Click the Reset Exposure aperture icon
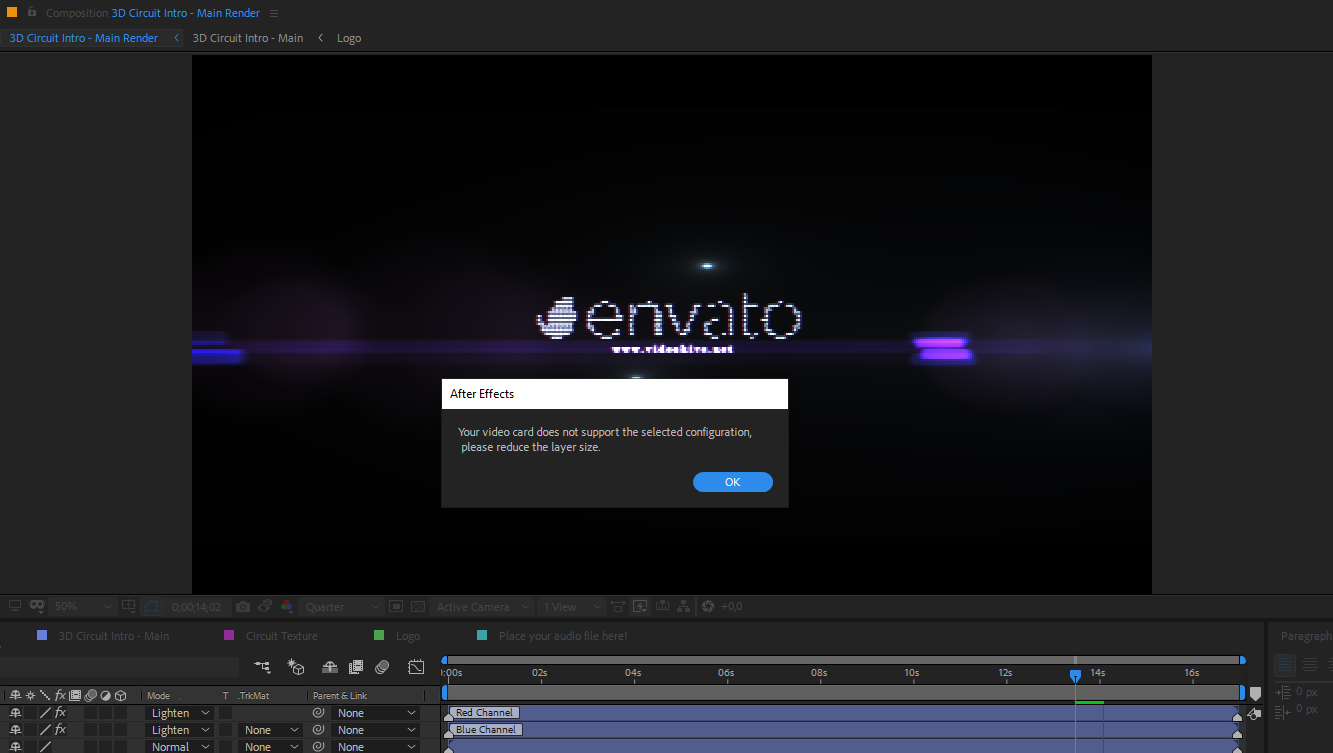This screenshot has width=1333, height=753. pyautogui.click(x=708, y=606)
